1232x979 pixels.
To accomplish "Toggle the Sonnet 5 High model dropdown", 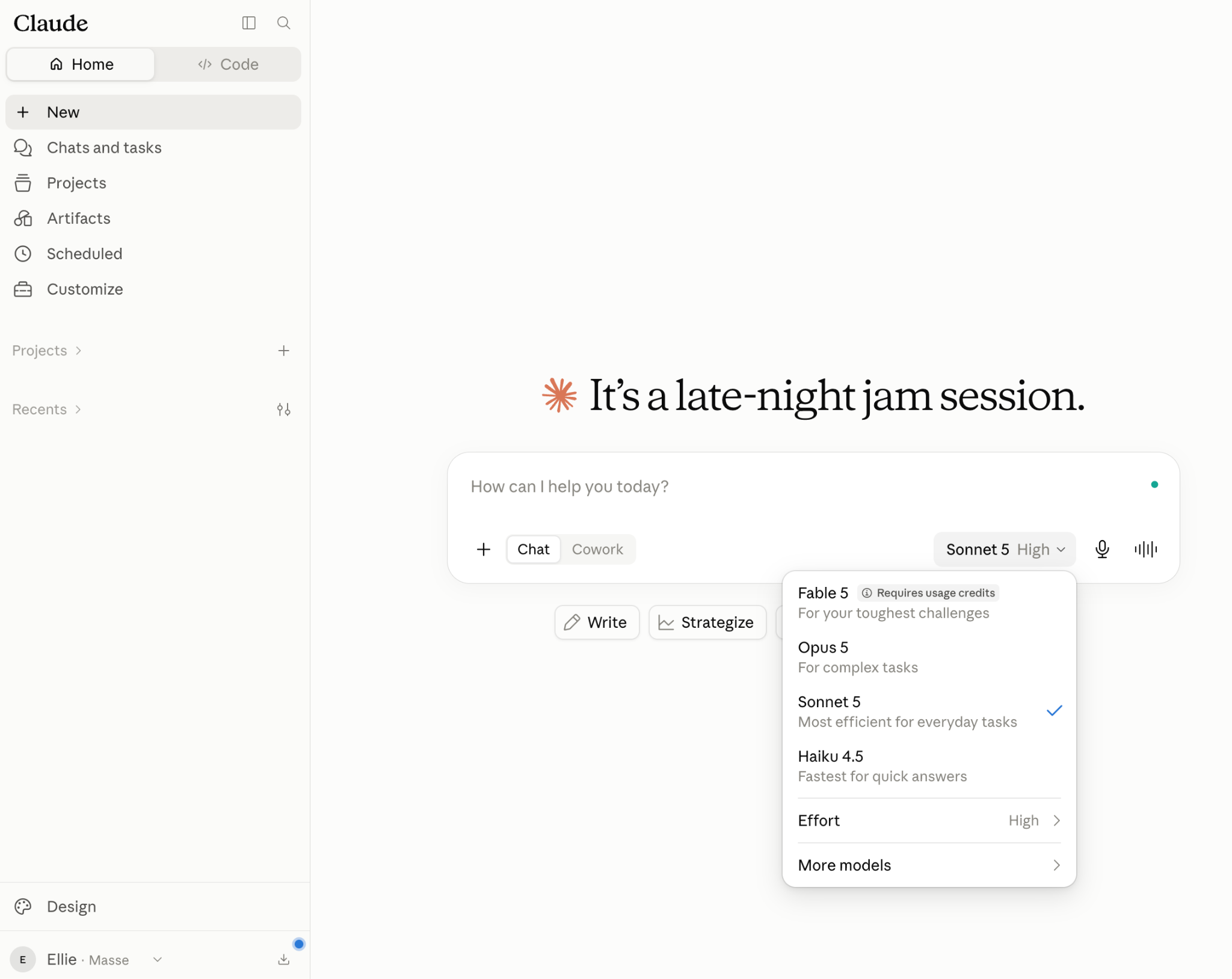I will tap(1005, 549).
